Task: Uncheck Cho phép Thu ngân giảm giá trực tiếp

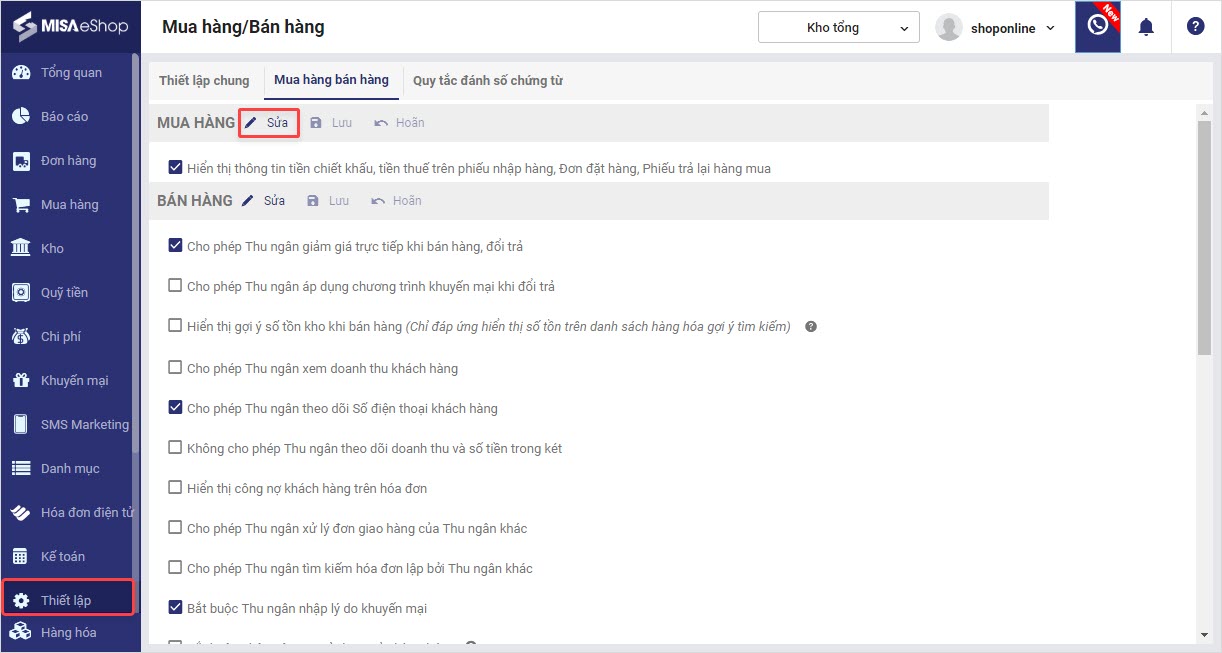Action: (x=176, y=246)
